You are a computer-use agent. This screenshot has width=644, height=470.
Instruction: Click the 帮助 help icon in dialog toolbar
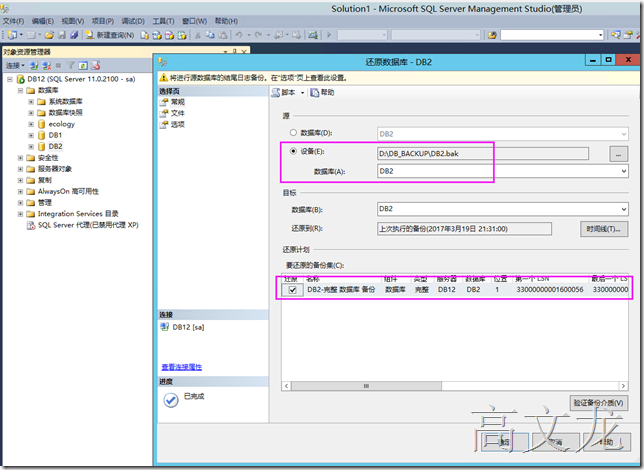click(315, 93)
